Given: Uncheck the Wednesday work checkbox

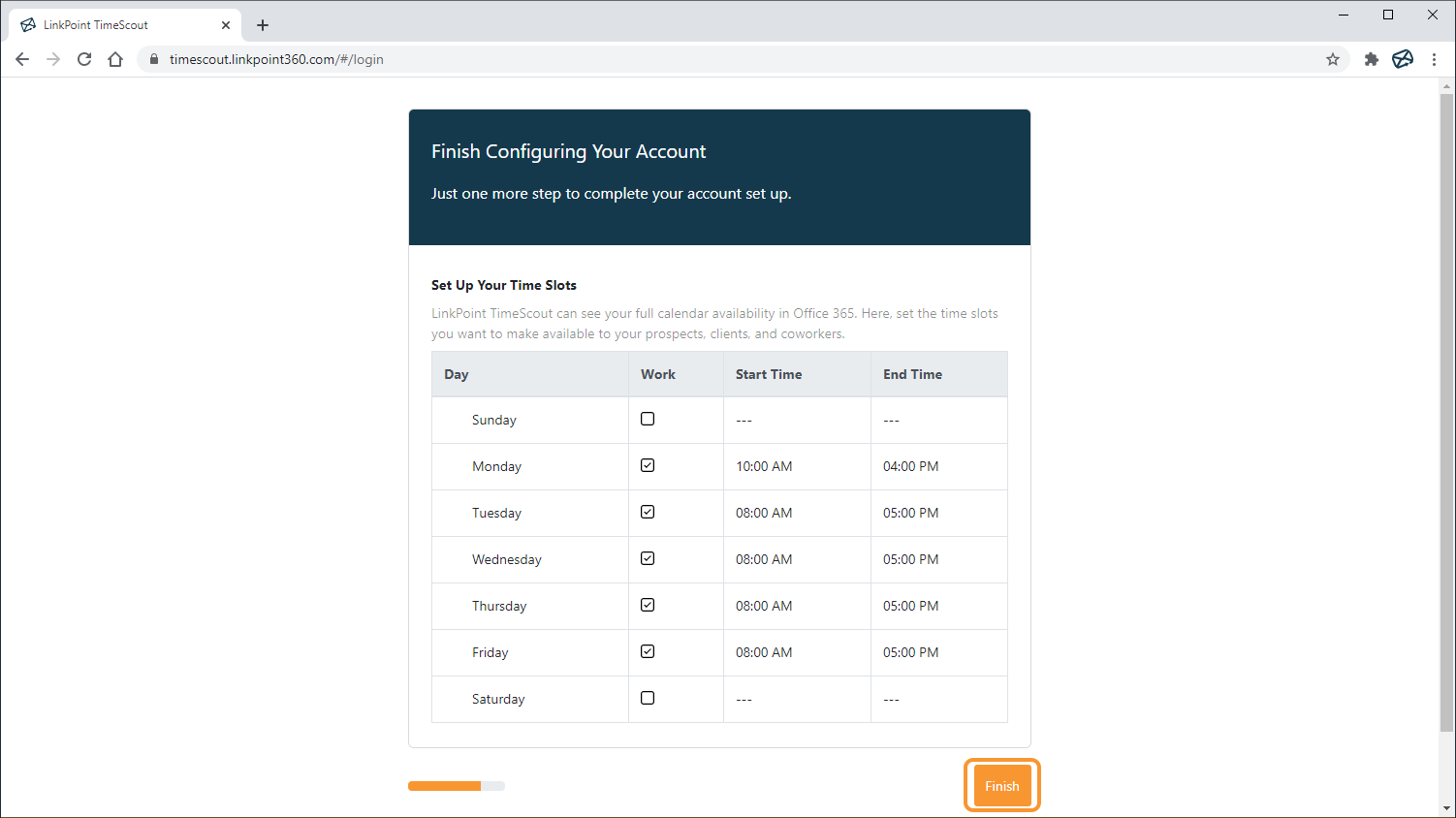Looking at the screenshot, I should coord(648,558).
